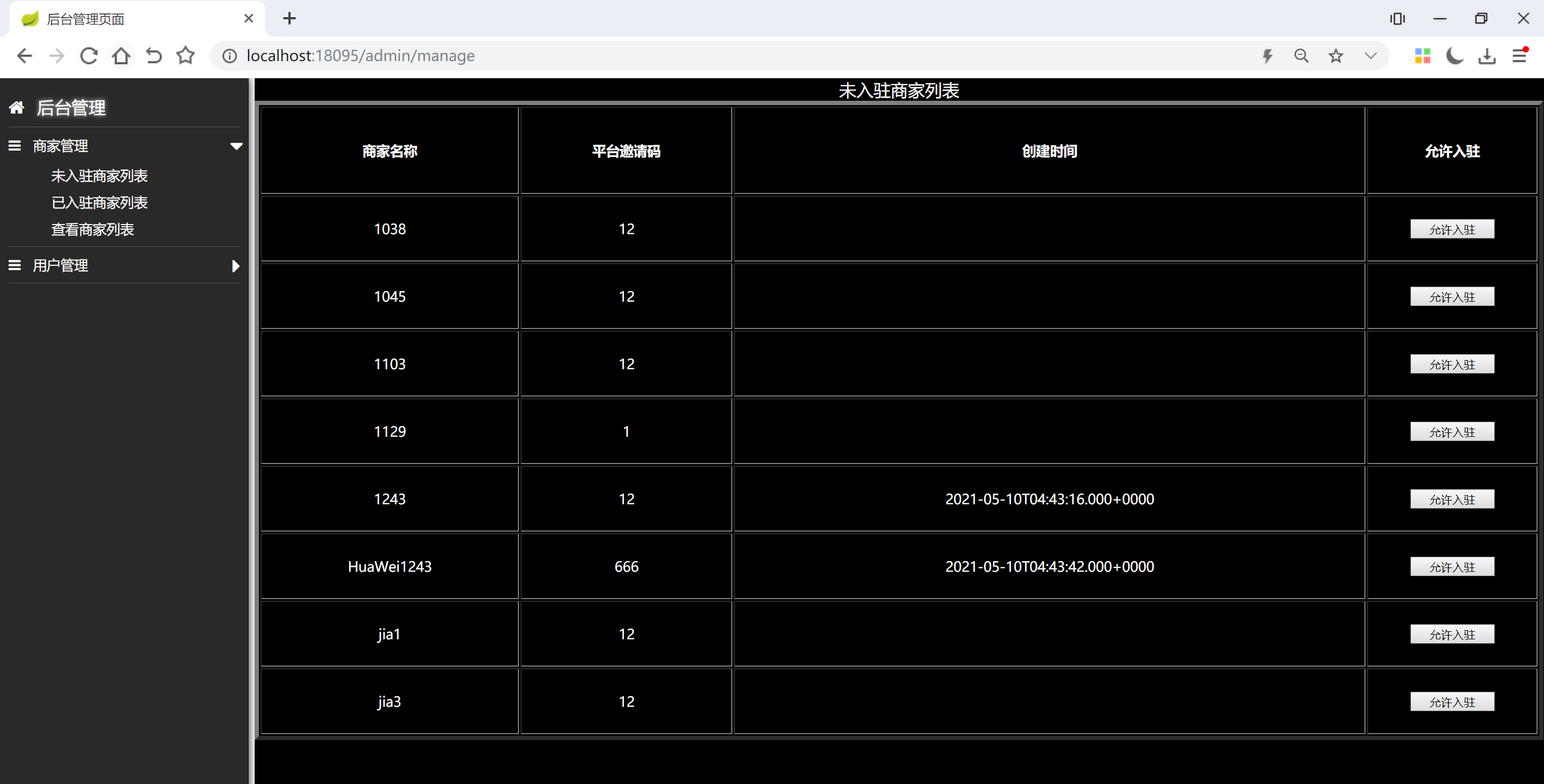Open the zoom magnifier icon in address bar
Screen dimensions: 1544x784
pos(1301,56)
